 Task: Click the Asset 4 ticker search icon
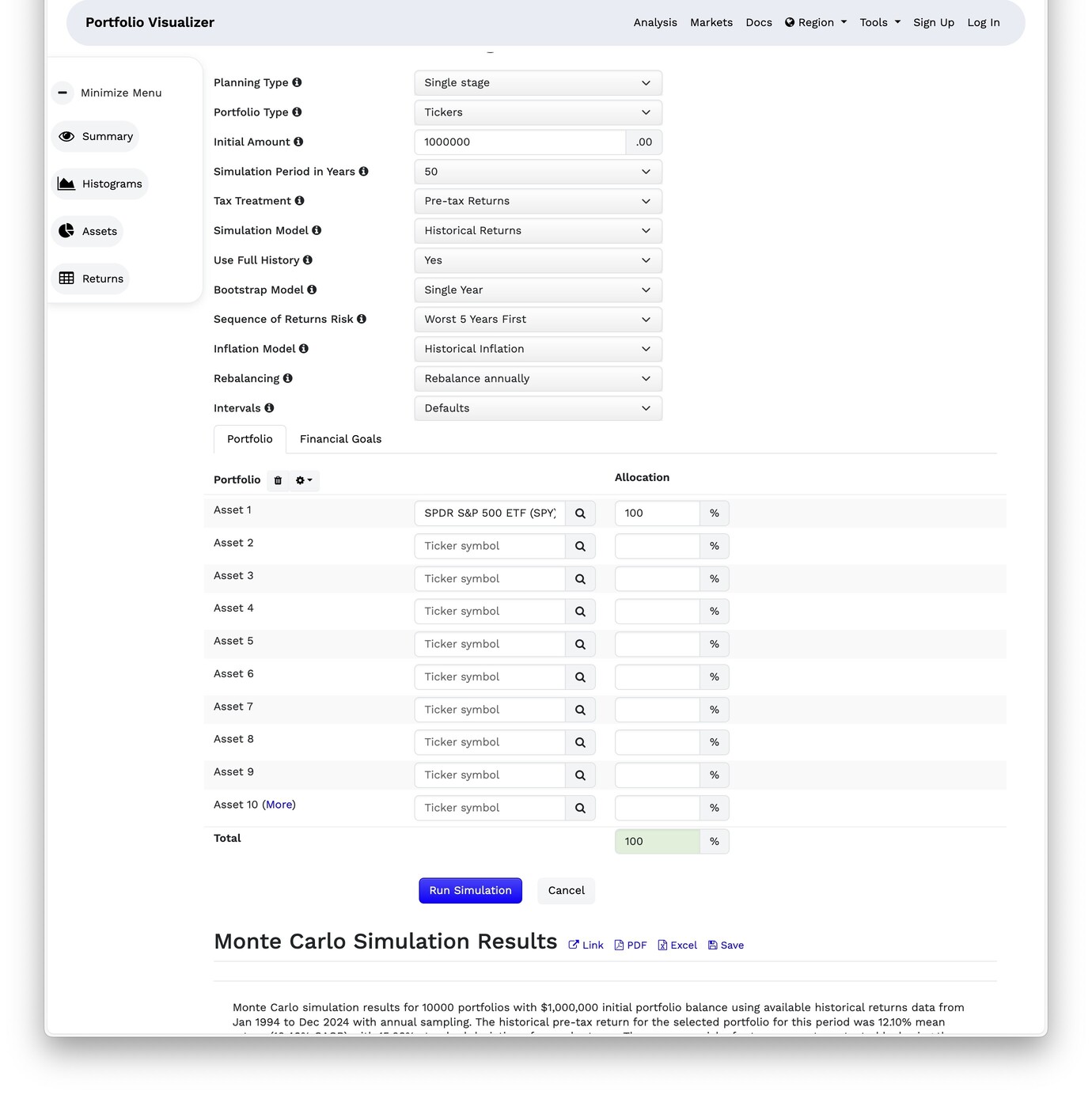point(580,612)
